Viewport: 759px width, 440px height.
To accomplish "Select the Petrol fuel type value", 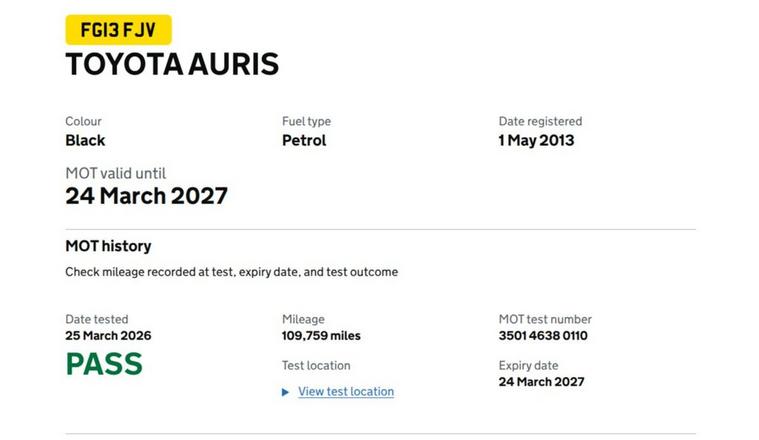I will 304,141.
